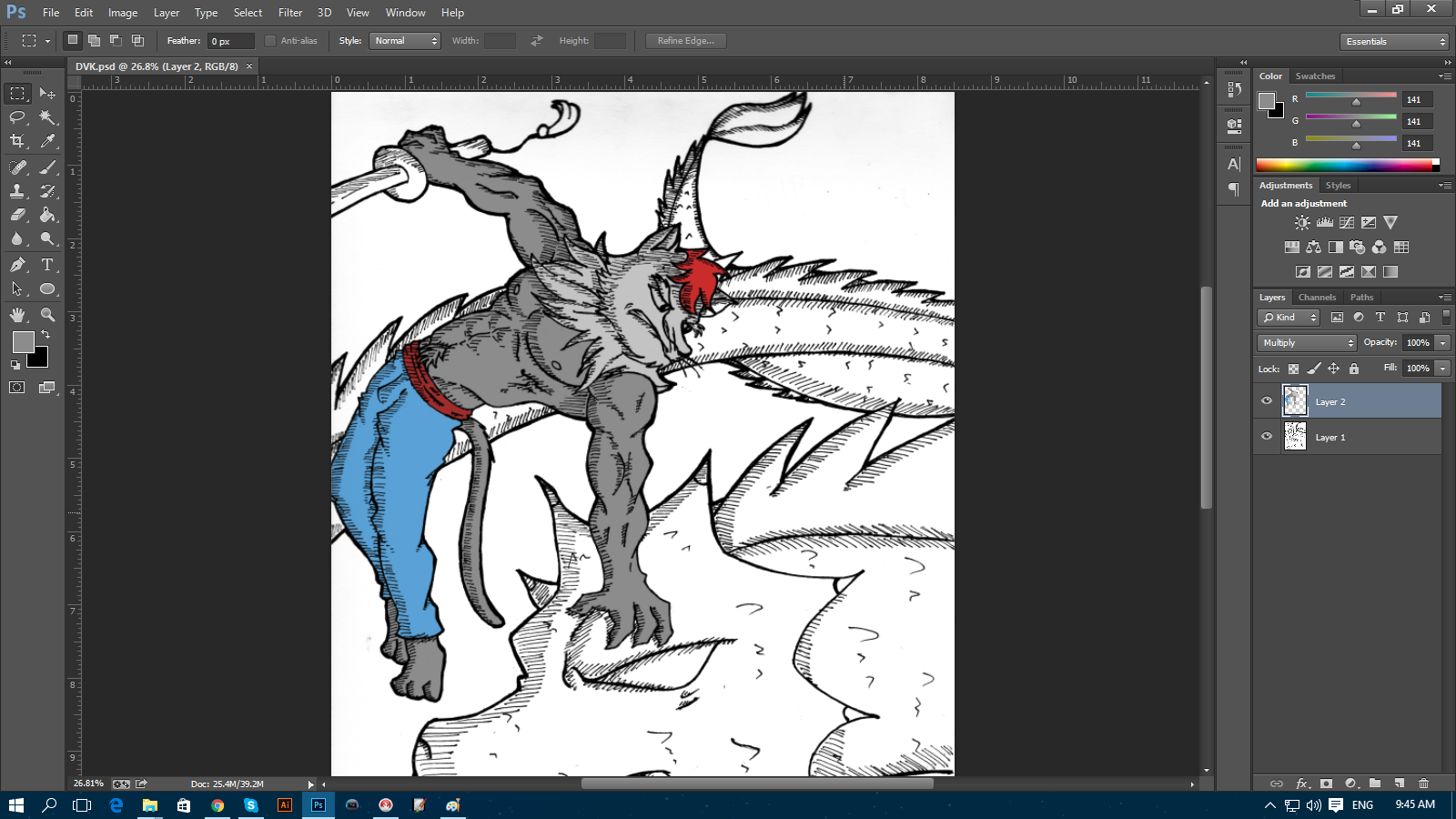Reset default foreground and background colors
Image resolution: width=1456 pixels, height=819 pixels.
[15, 365]
